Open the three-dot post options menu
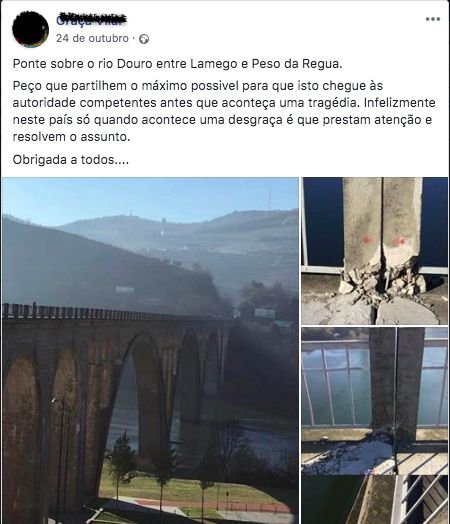Screen dimensions: 450x524 433,19
